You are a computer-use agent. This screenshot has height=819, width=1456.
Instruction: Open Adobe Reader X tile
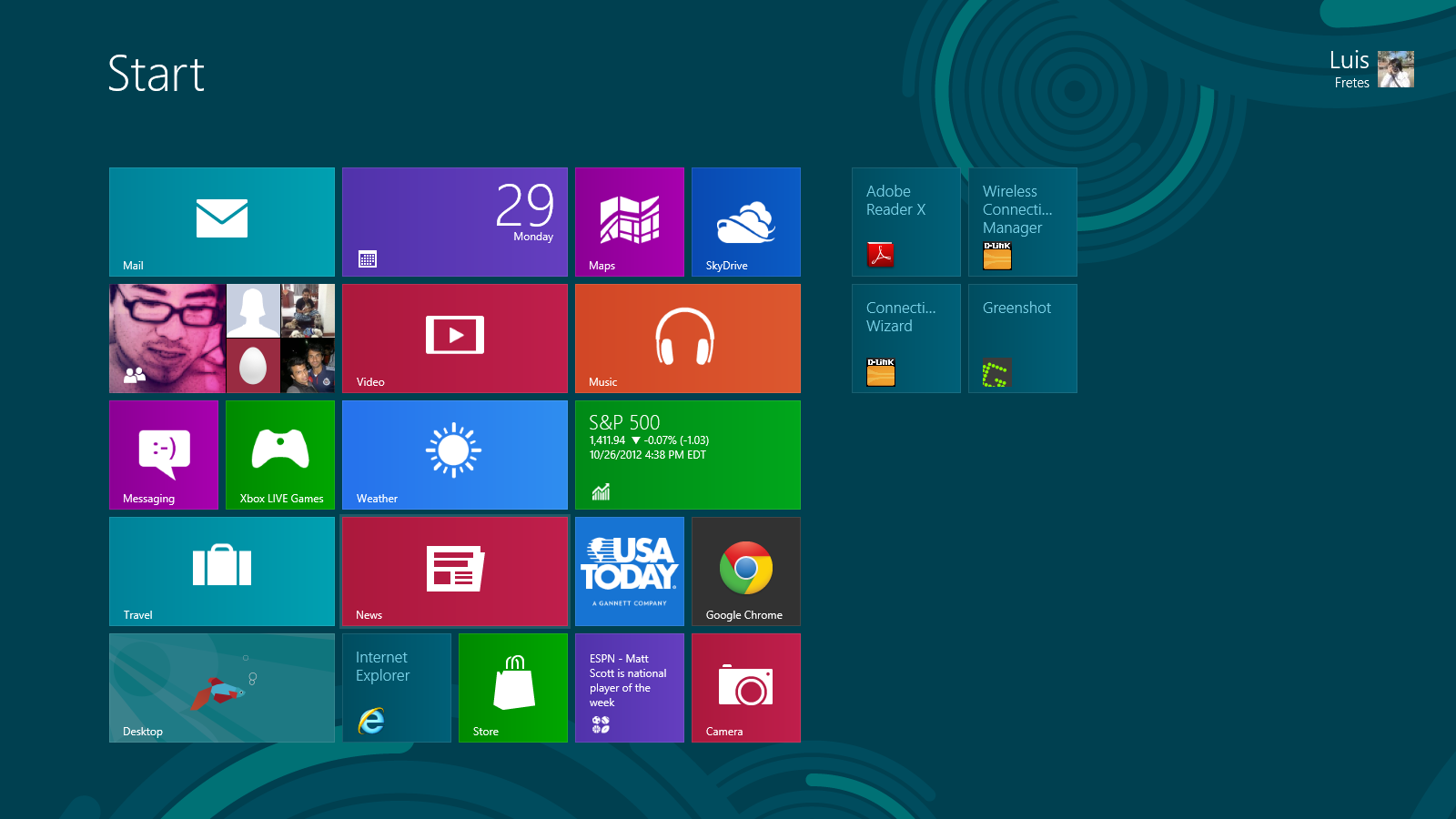tap(906, 222)
